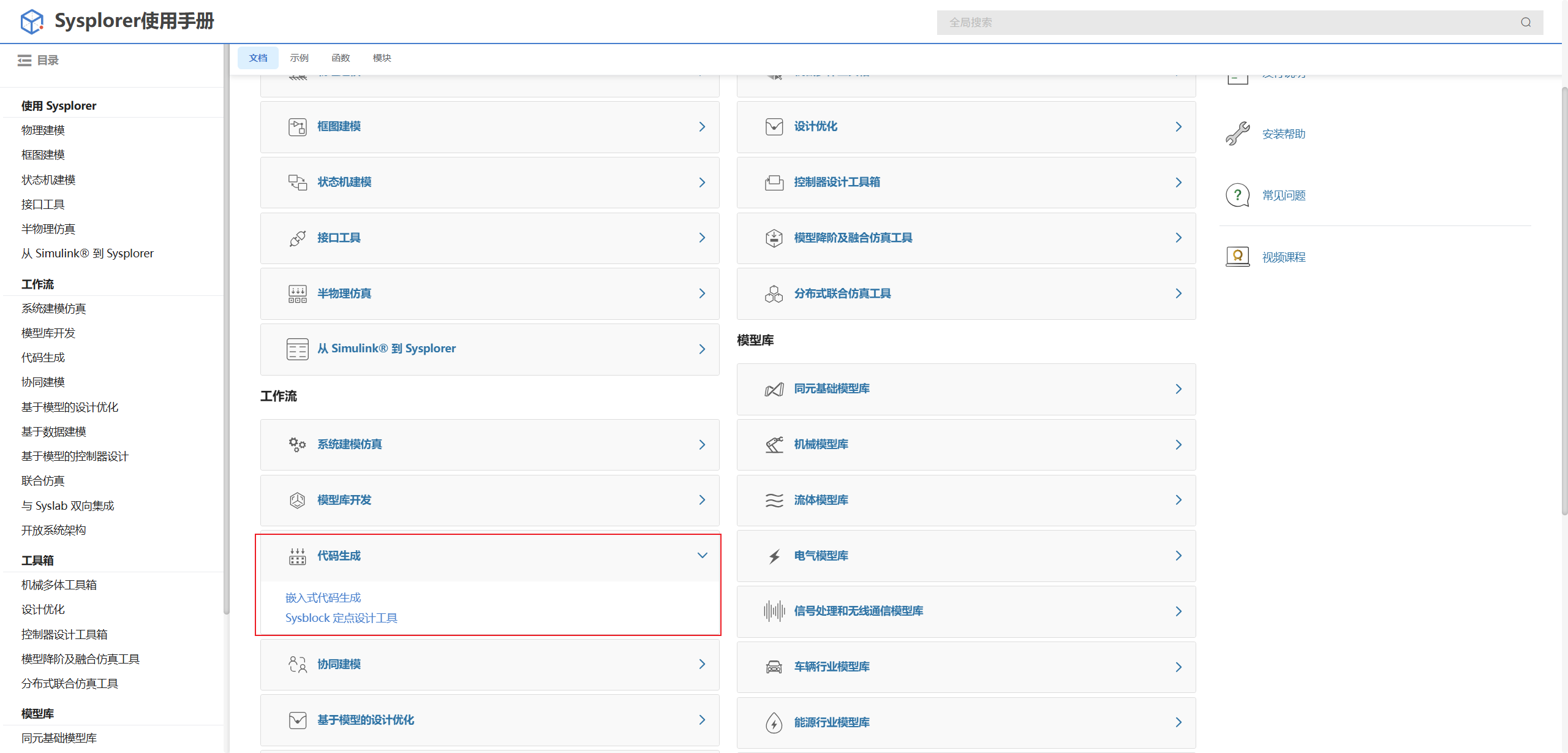Open 物理建模 in the sidebar
1568x753 pixels.
pos(43,130)
